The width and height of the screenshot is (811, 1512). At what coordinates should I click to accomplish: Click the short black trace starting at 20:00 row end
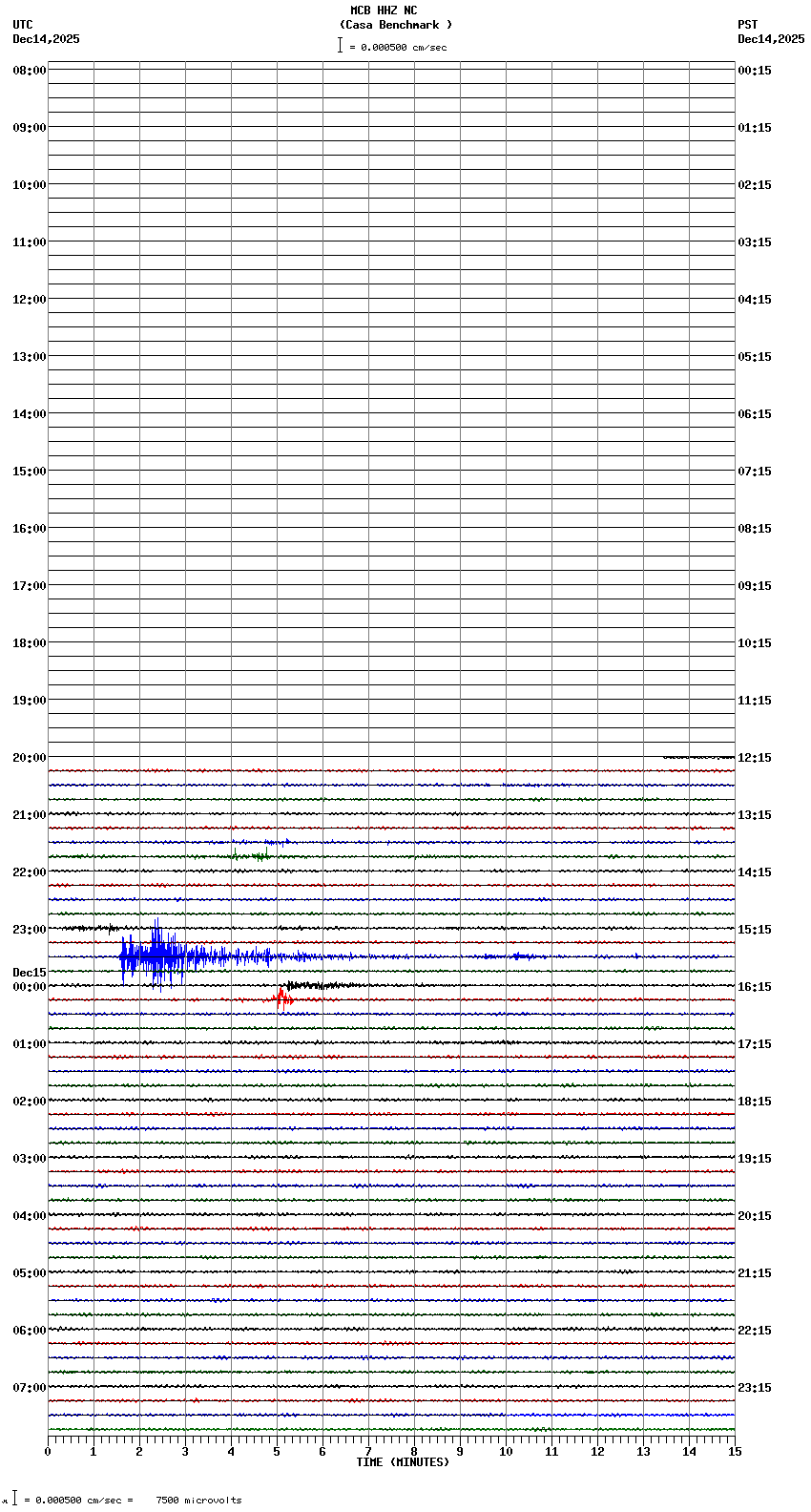[698, 757]
